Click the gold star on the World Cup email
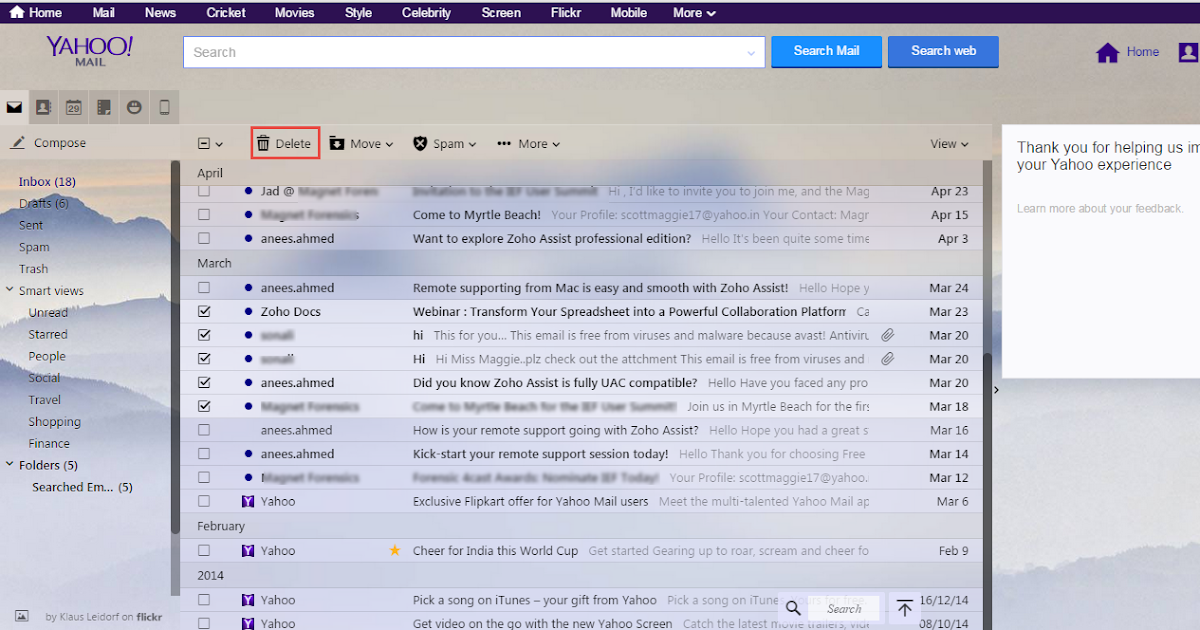Screen dimensions: 1200x630 click(x=394, y=550)
